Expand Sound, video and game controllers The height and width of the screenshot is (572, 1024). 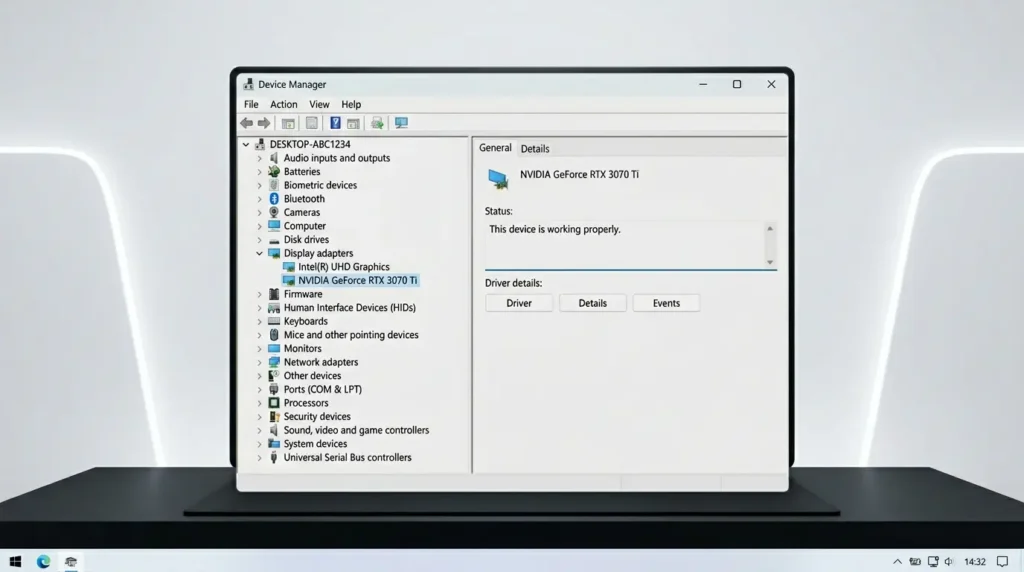coord(259,430)
